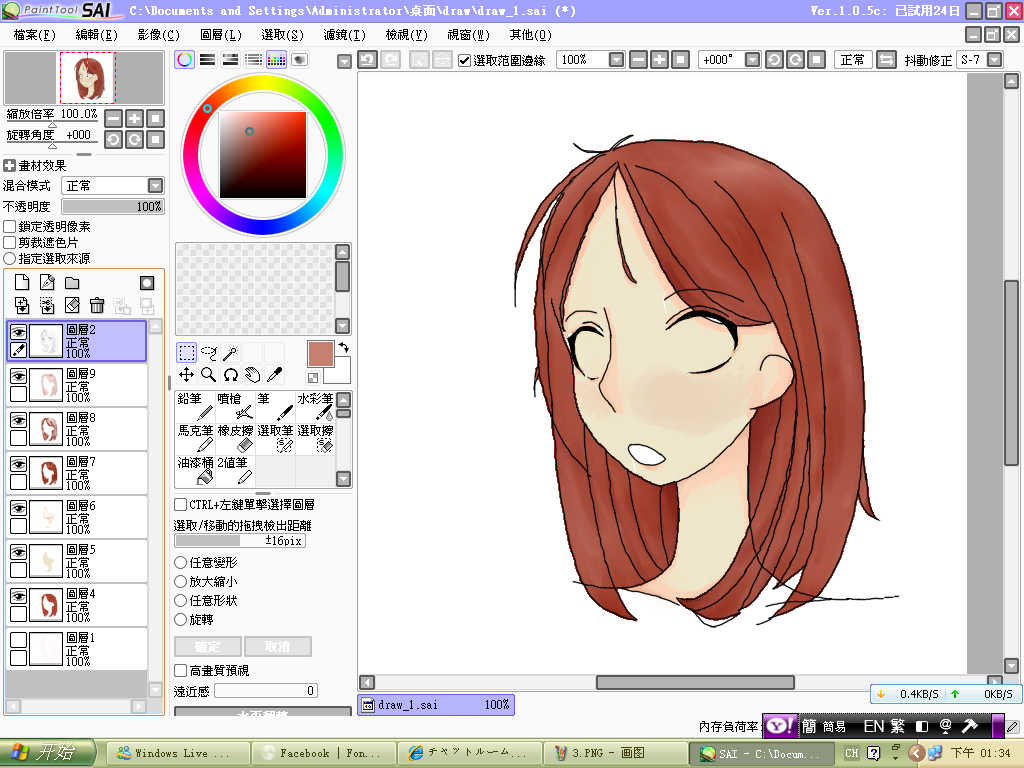Image resolution: width=1024 pixels, height=768 pixels.
Task: Switch to Windows Live taskbar window
Action: point(178,753)
